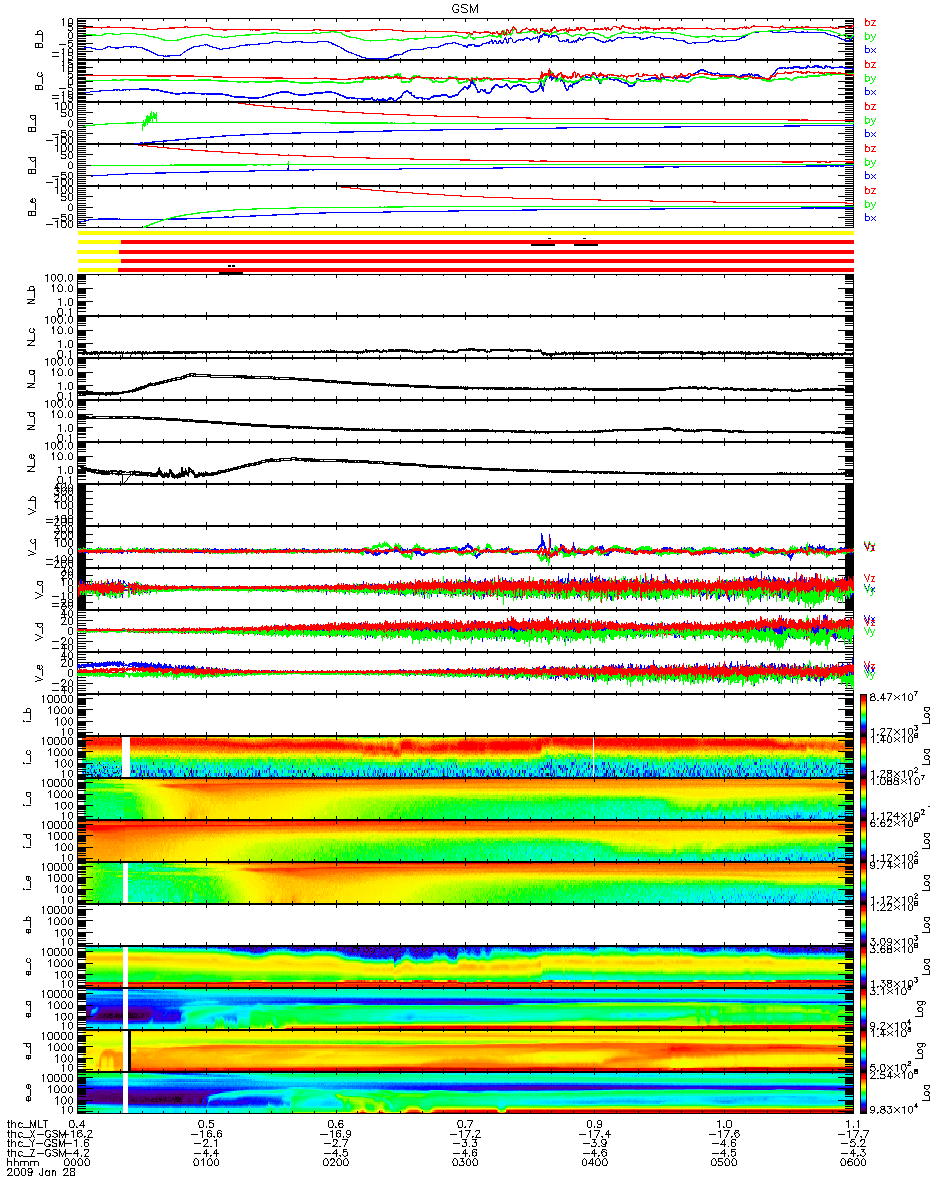The image size is (930, 1200).
Task: Click the e_a electron spectrogram label
Action: 30,1010
